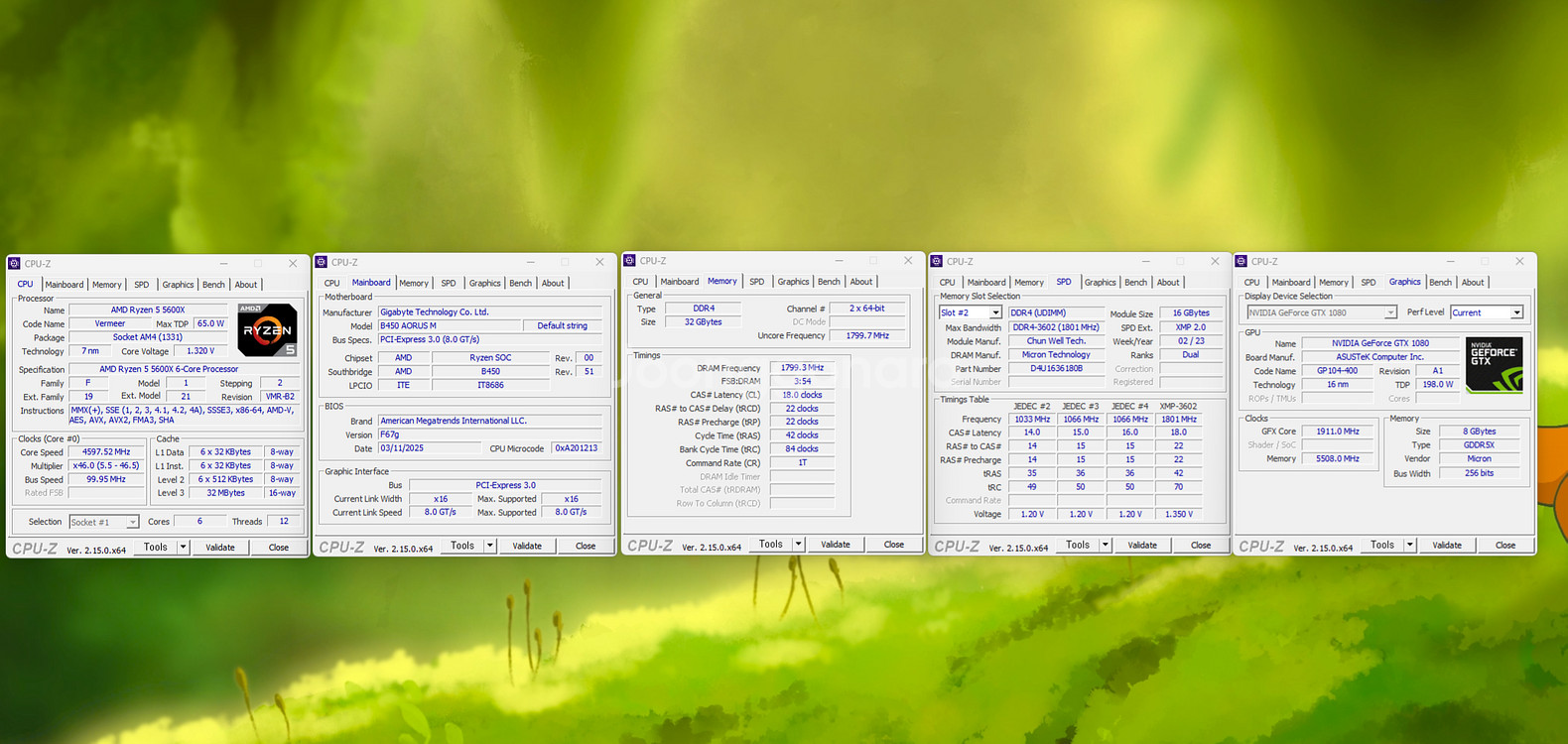Click Validate button in the Graphics window

[1447, 545]
